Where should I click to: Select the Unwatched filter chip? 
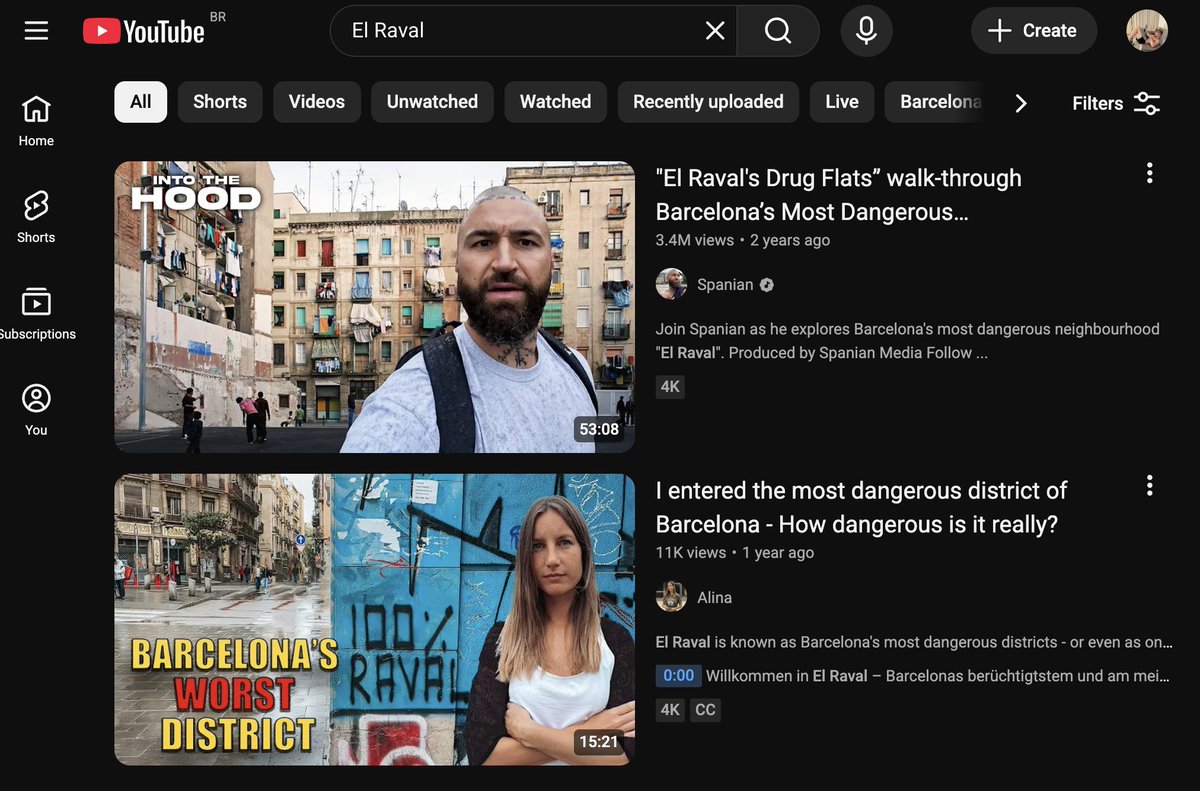click(x=432, y=102)
